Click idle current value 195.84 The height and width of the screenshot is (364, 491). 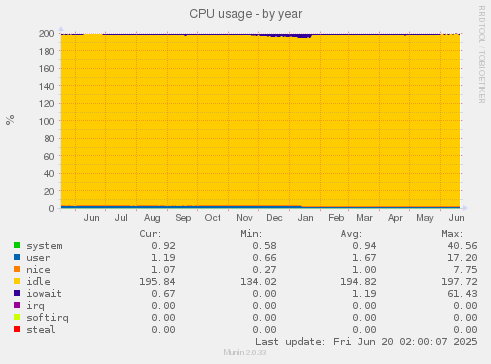(x=157, y=282)
